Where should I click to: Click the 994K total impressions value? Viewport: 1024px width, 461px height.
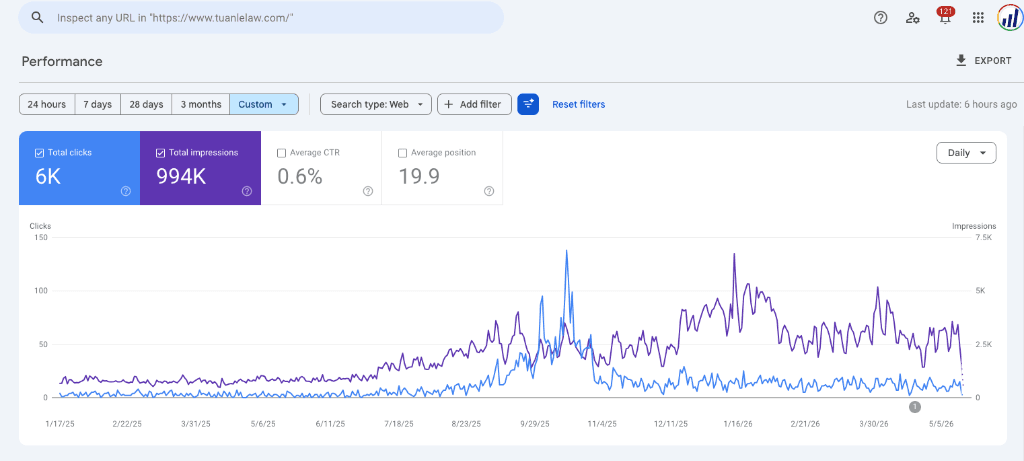tap(181, 176)
